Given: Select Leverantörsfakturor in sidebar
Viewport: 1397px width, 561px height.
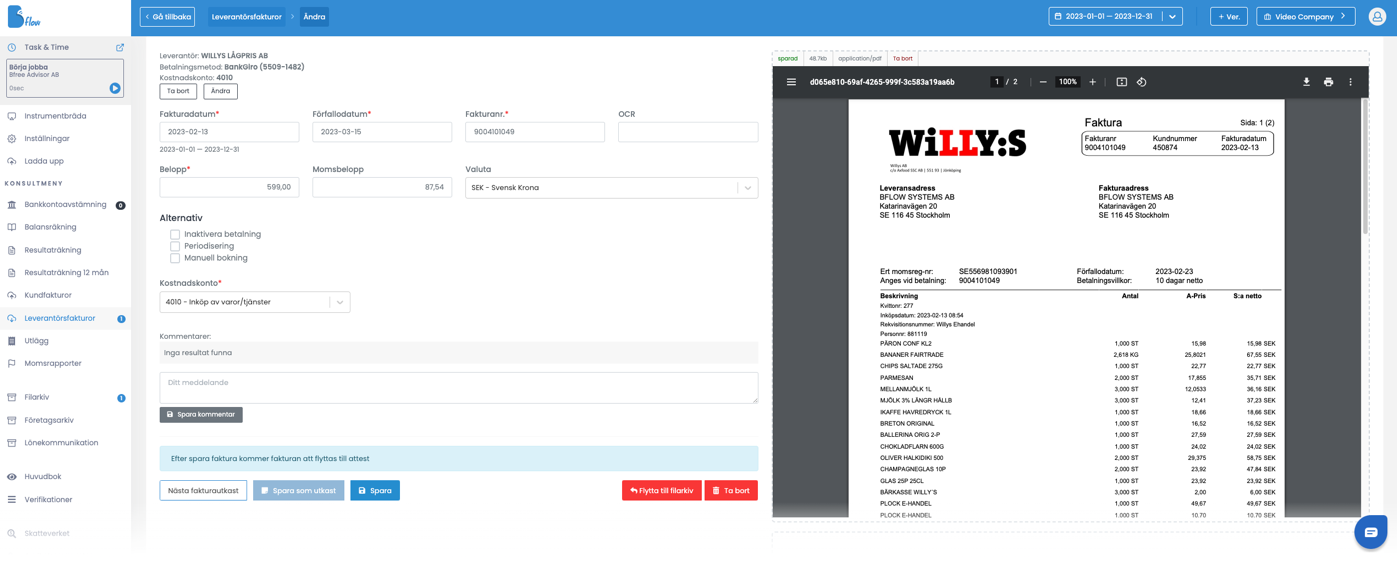Looking at the screenshot, I should (60, 318).
